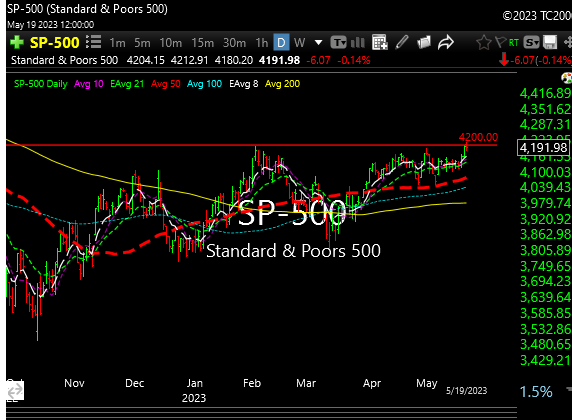
Task: Click the share arrow icon
Action: pos(445,42)
